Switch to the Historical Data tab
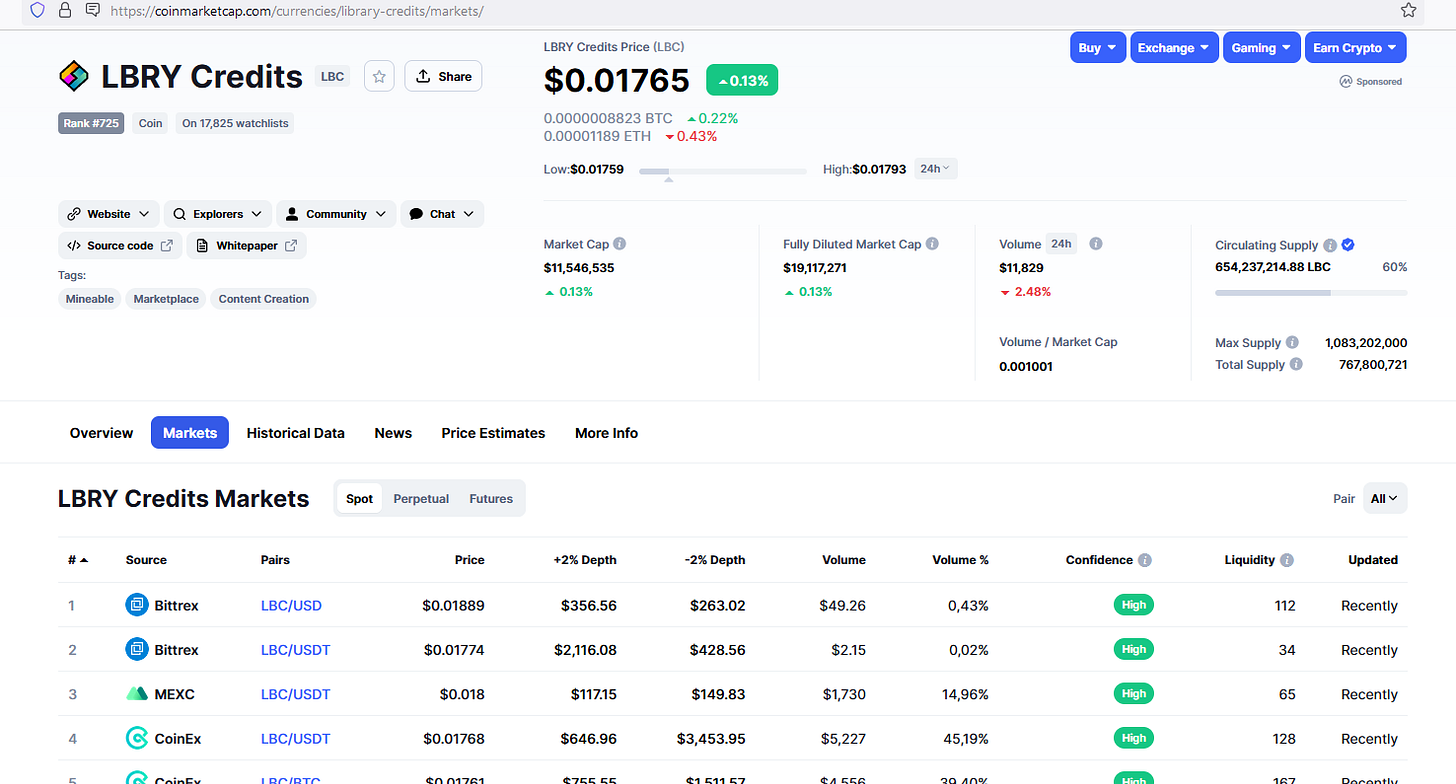1456x784 pixels. click(x=295, y=433)
